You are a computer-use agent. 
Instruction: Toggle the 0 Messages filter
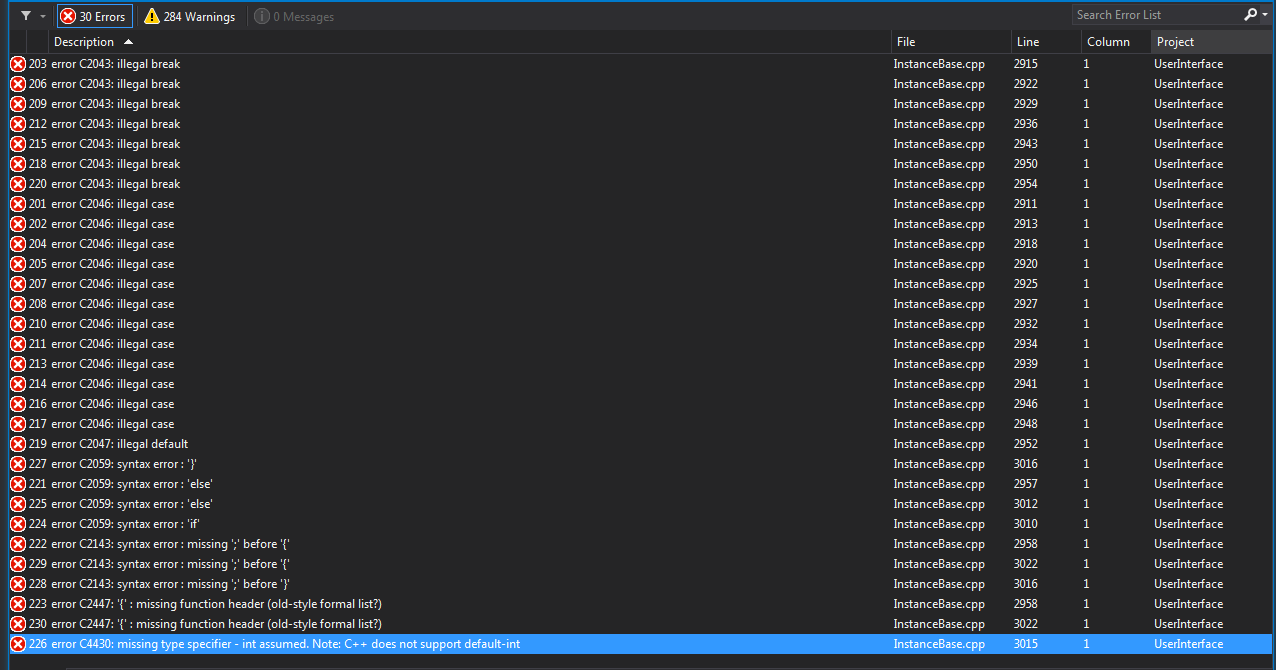[x=294, y=16]
